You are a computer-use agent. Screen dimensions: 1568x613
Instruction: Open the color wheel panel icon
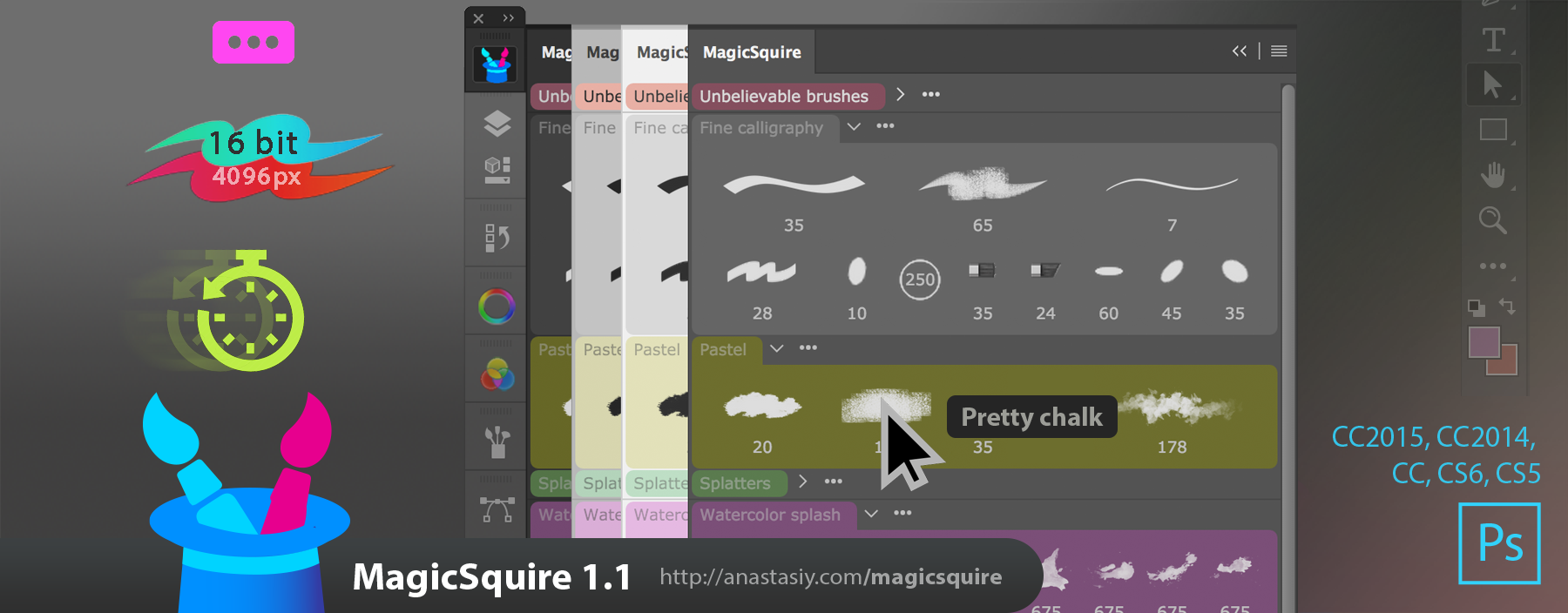[x=497, y=306]
